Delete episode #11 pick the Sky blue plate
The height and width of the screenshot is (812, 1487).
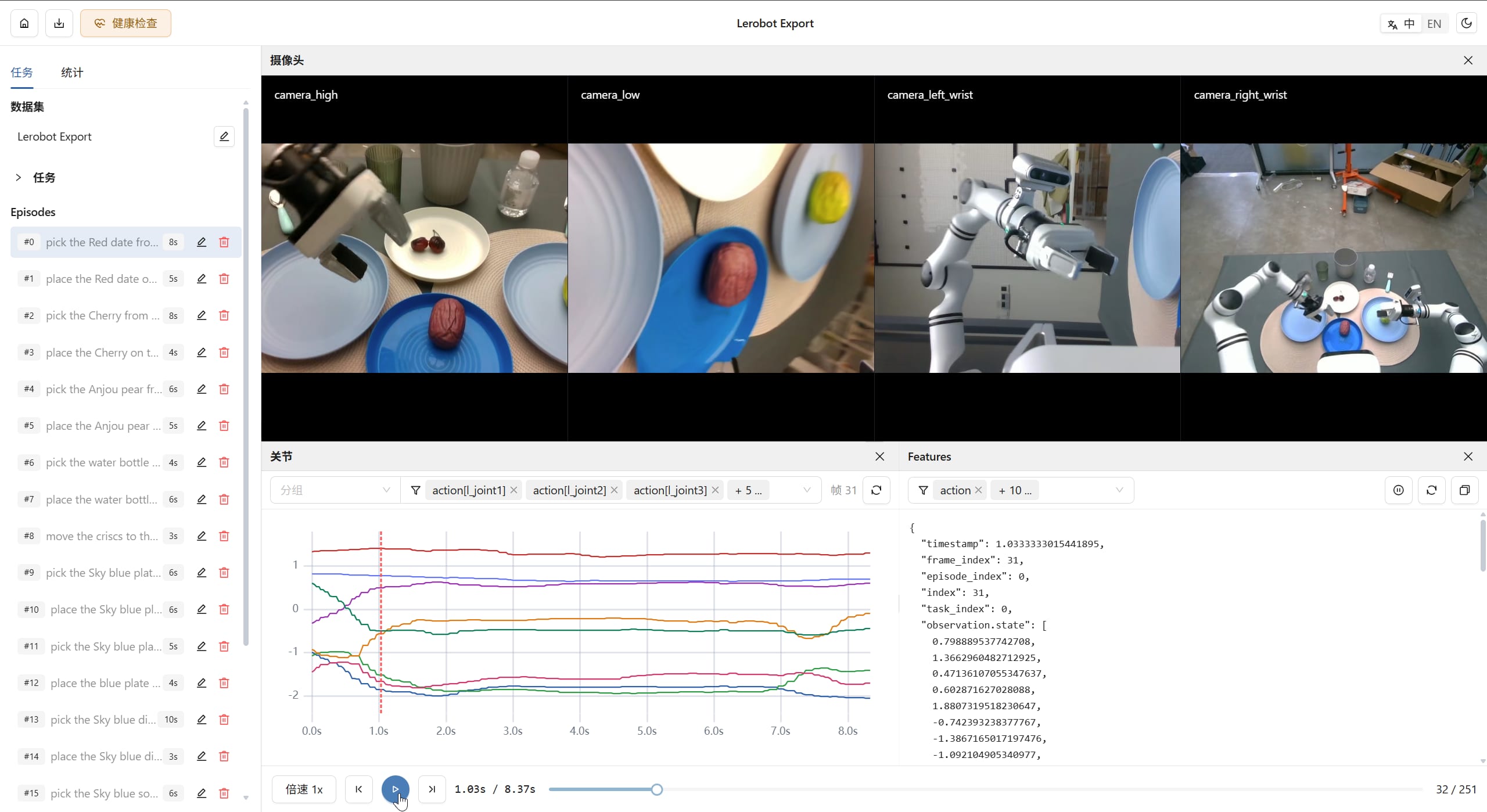(224, 646)
